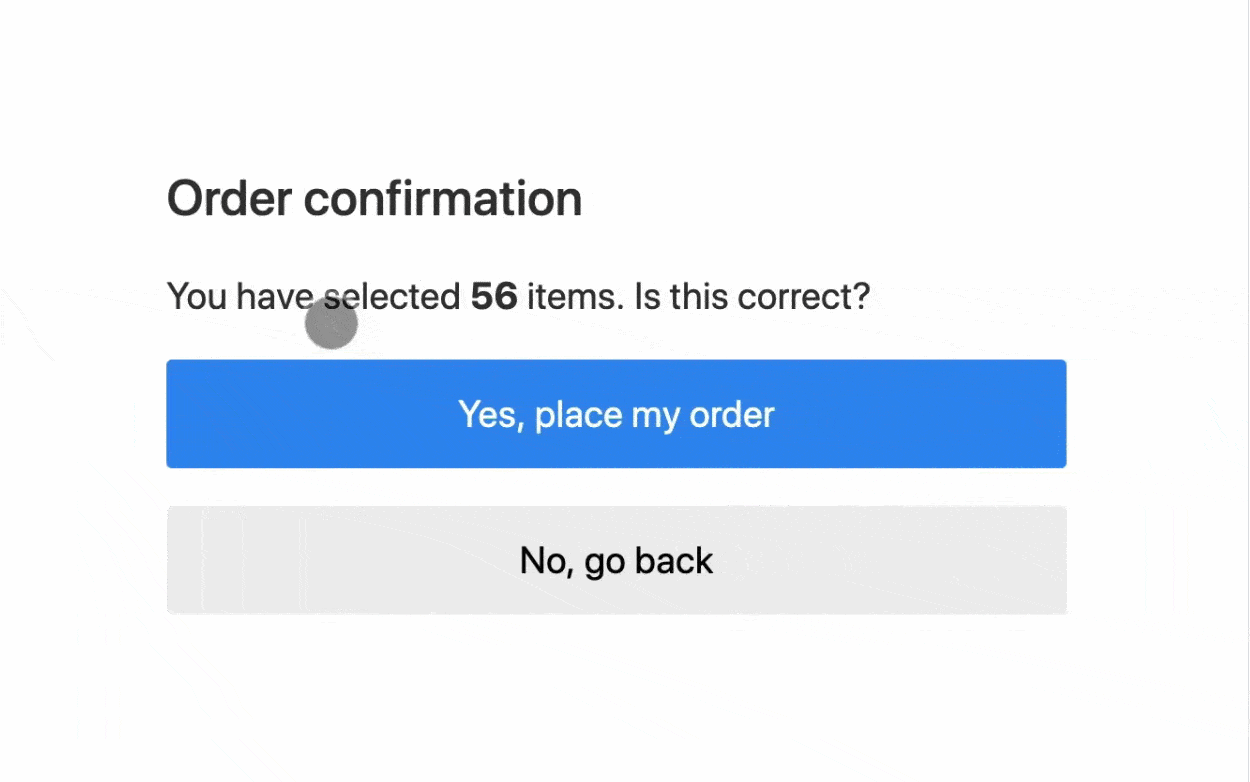This screenshot has width=1250, height=782.
Task: Click the bold number 56
Action: pos(494,297)
